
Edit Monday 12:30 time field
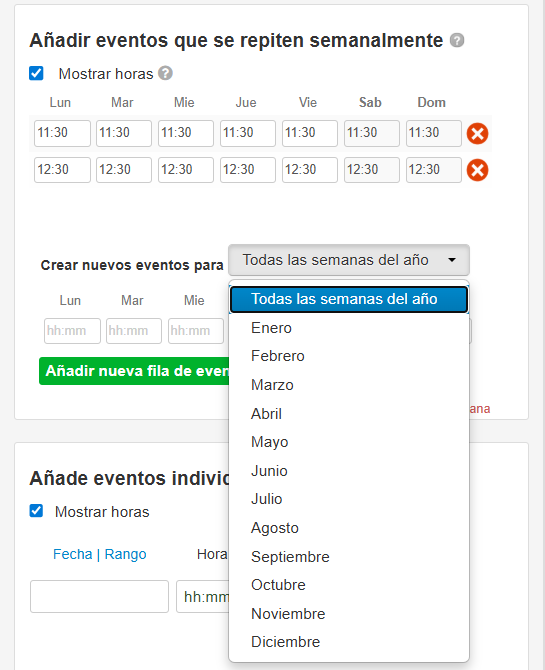pos(62,170)
